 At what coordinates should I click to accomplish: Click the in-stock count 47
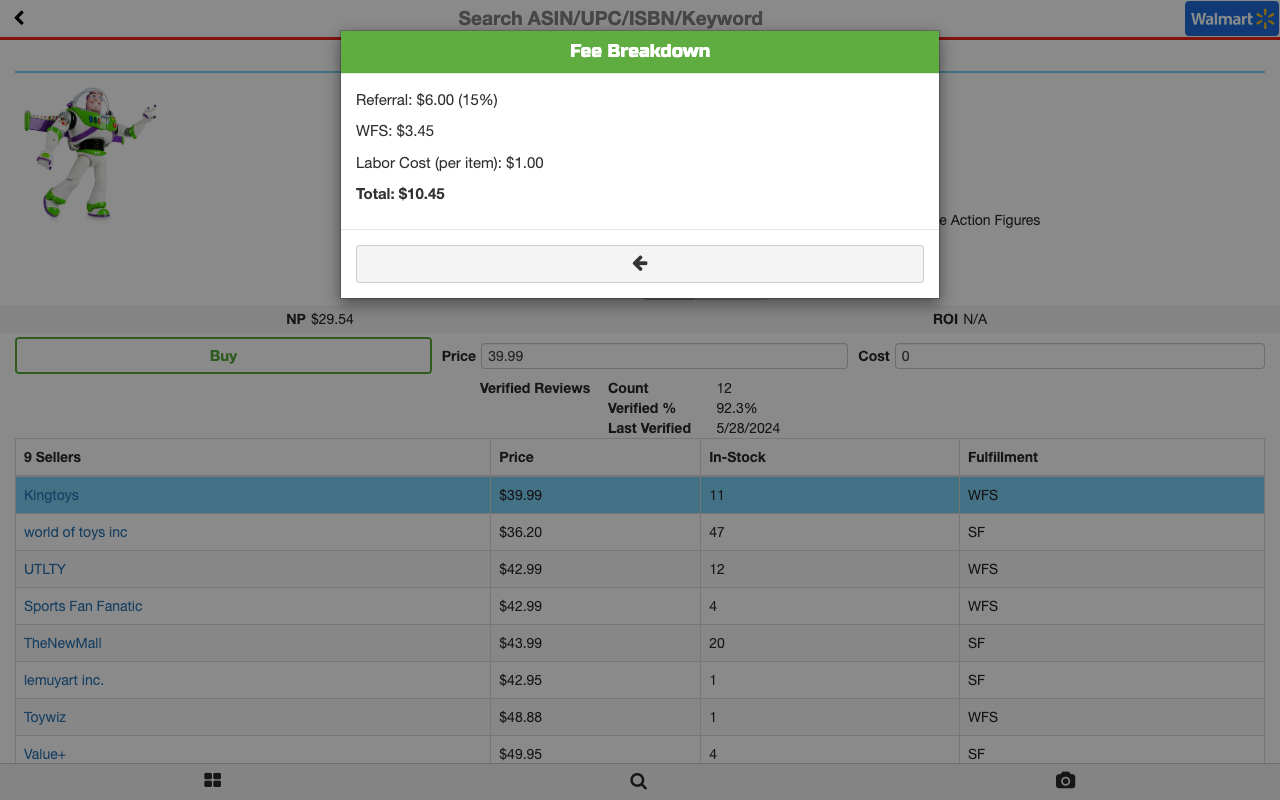(x=717, y=532)
